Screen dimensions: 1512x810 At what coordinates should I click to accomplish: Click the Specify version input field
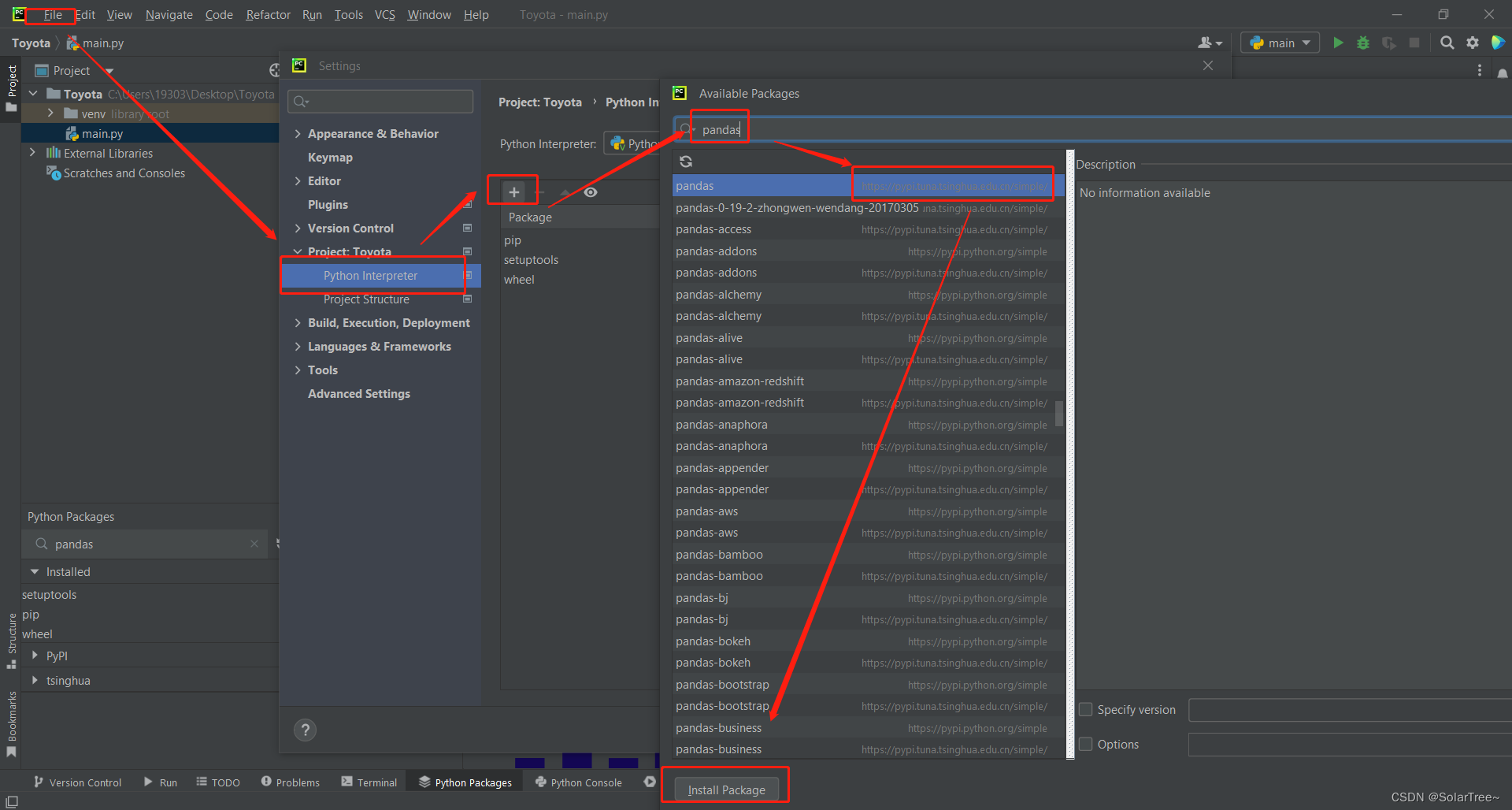[x=1350, y=709]
